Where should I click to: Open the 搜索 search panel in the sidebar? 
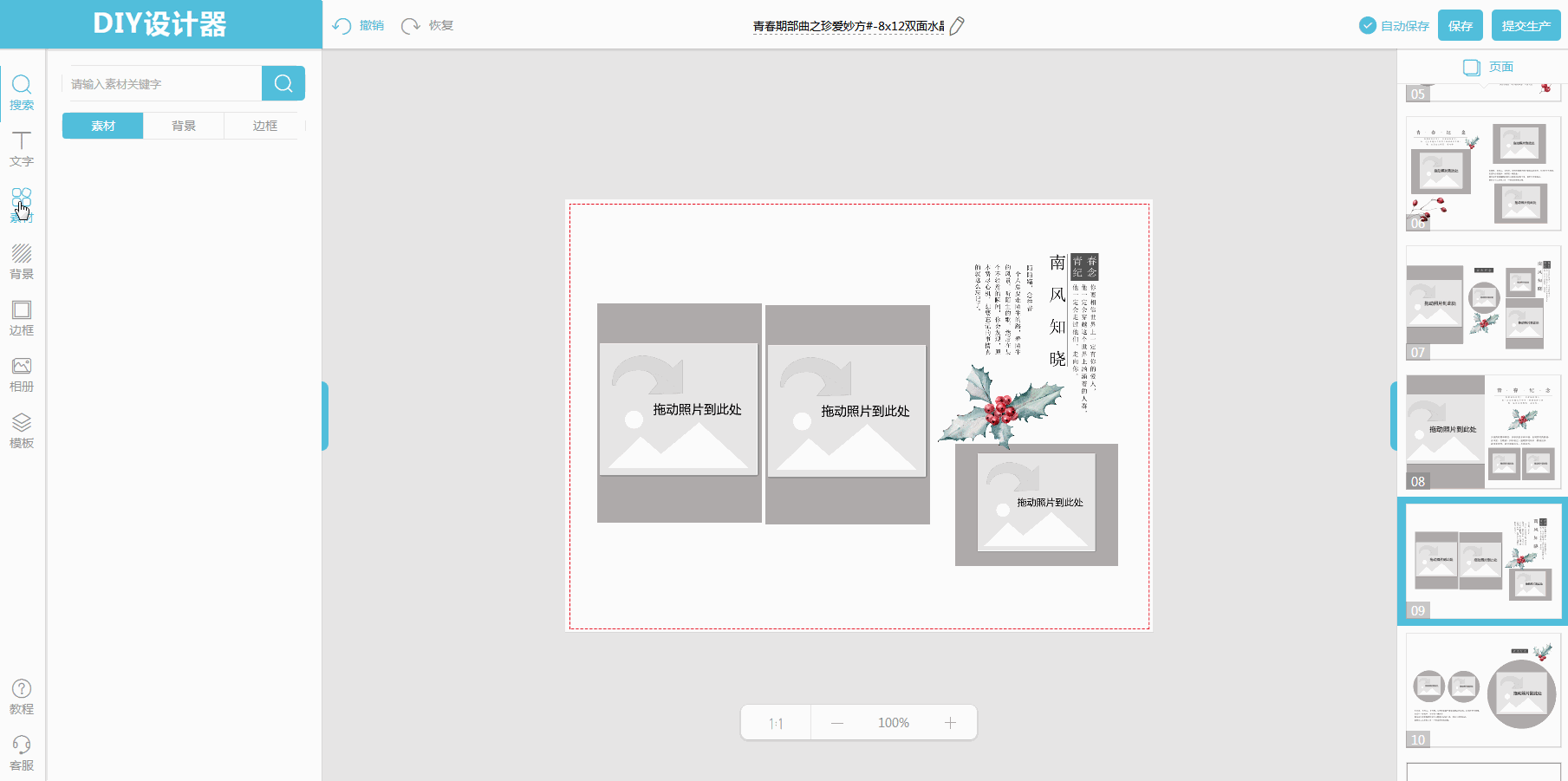pos(22,92)
